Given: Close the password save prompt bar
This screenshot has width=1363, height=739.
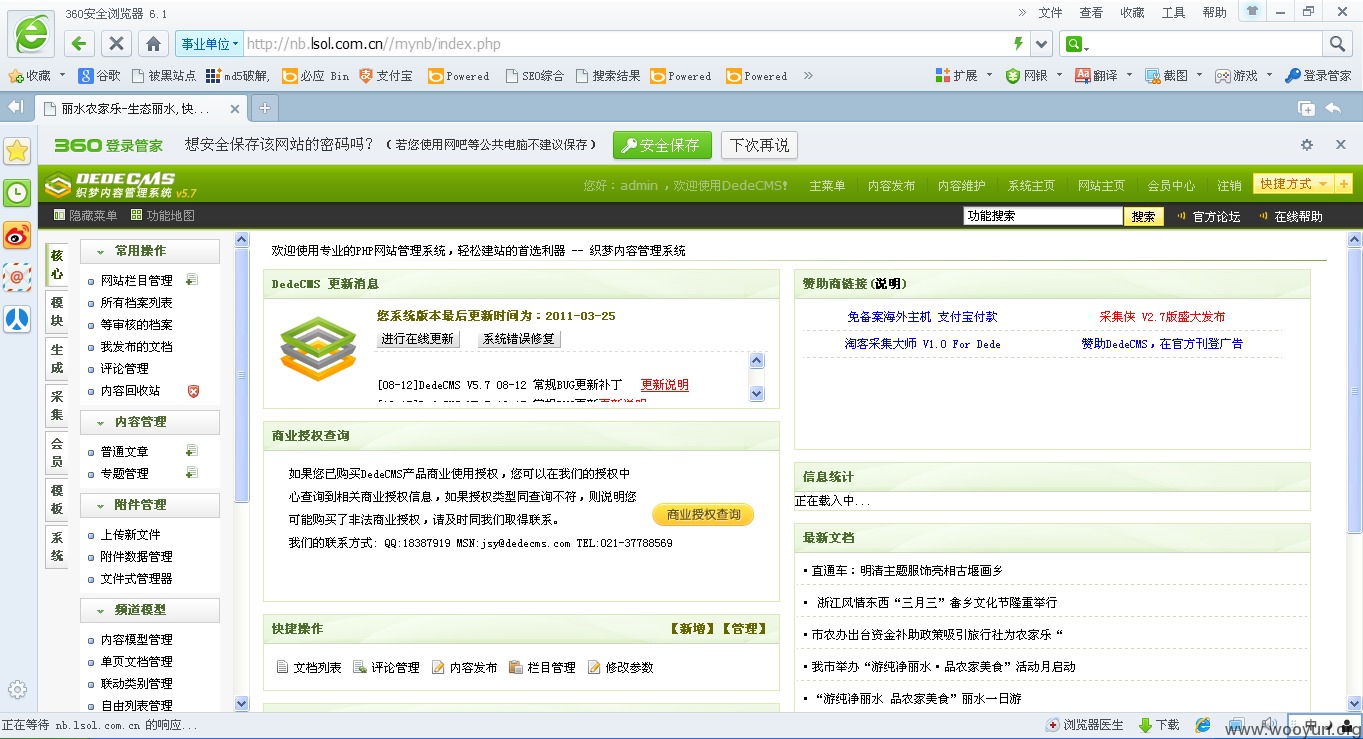Looking at the screenshot, I should [1341, 145].
